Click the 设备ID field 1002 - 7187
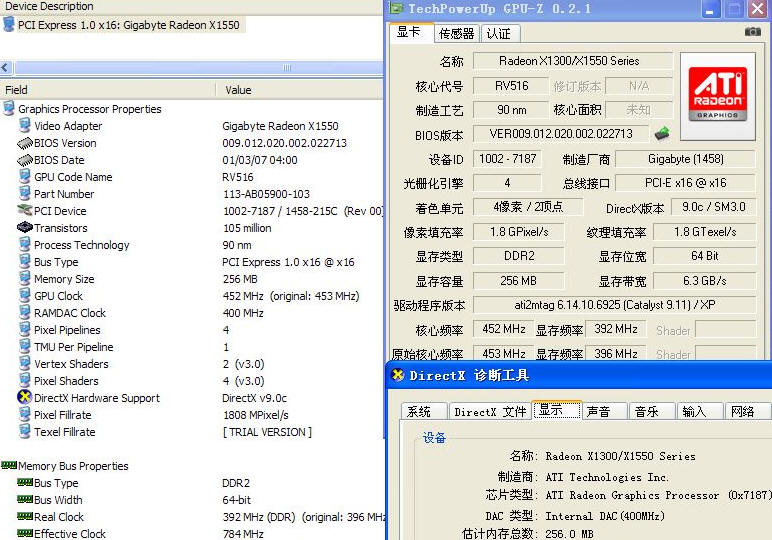The width and height of the screenshot is (772, 540). coord(507,159)
